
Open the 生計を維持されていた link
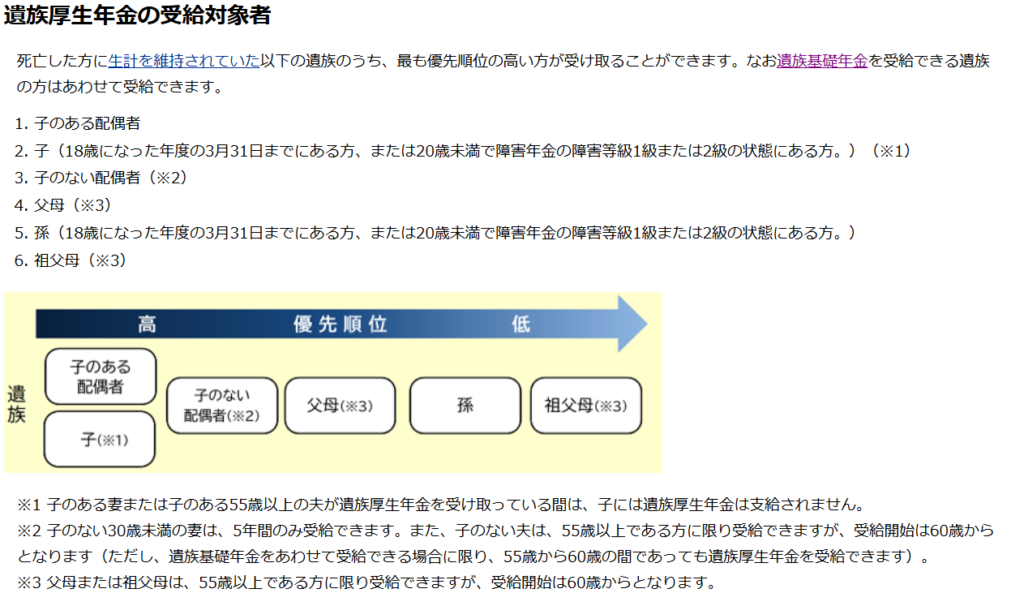(184, 62)
